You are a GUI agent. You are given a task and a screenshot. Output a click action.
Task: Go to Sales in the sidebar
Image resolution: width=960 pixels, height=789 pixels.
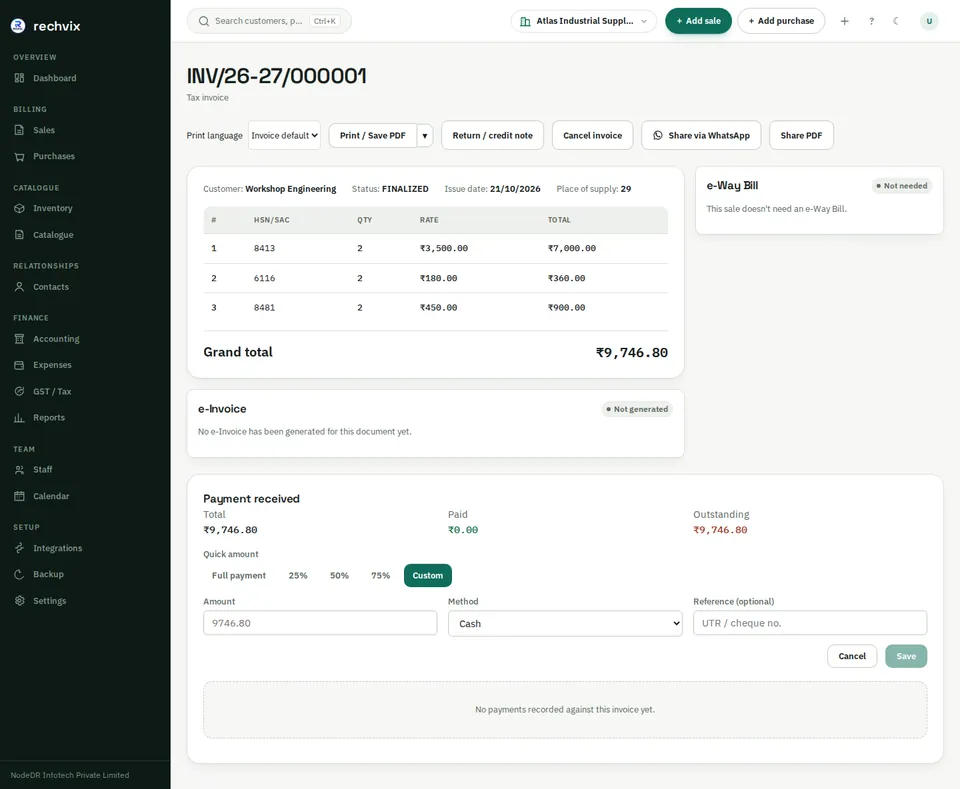(43, 130)
